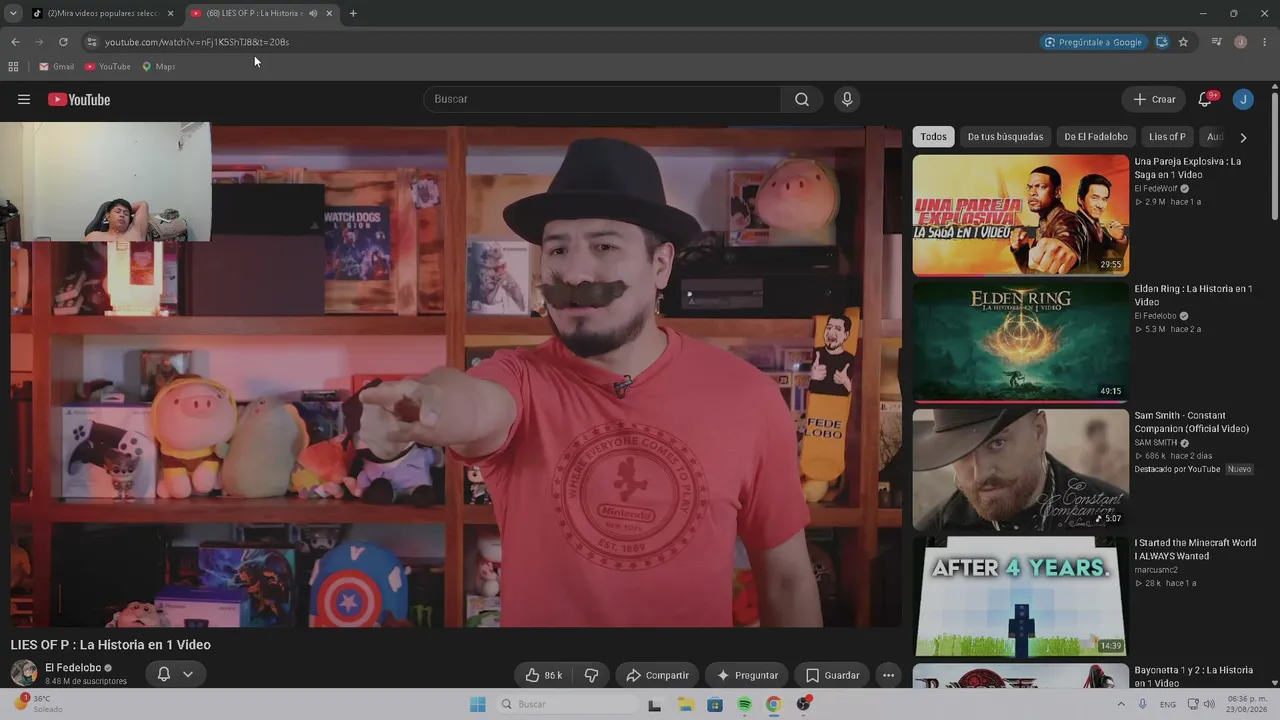Select the "De El Fedelobo" chip
Viewport: 1280px width, 720px height.
pos(1096,137)
